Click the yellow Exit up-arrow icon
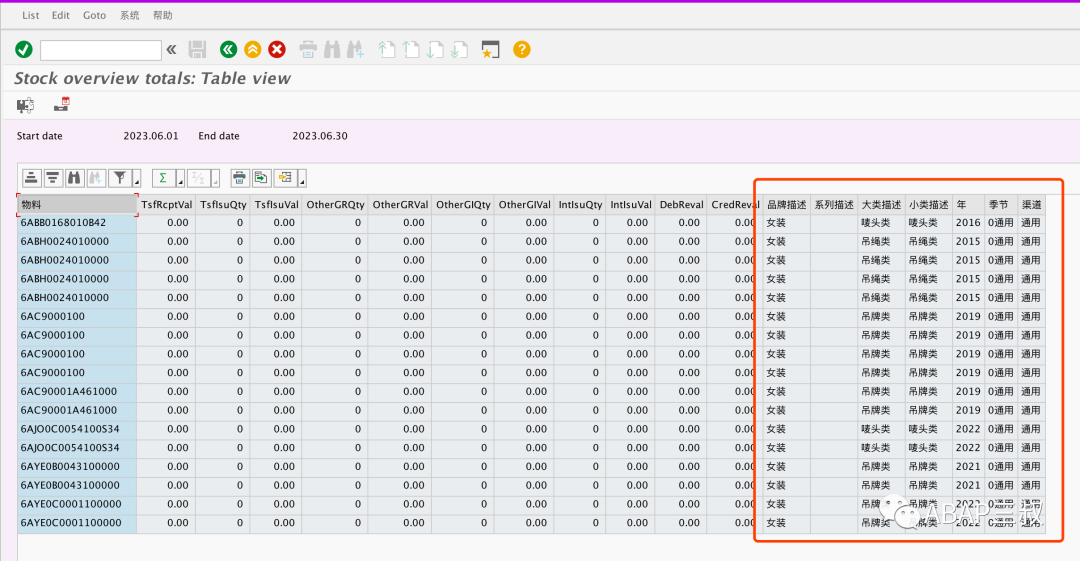Viewport: 1080px width, 561px height. pyautogui.click(x=253, y=50)
